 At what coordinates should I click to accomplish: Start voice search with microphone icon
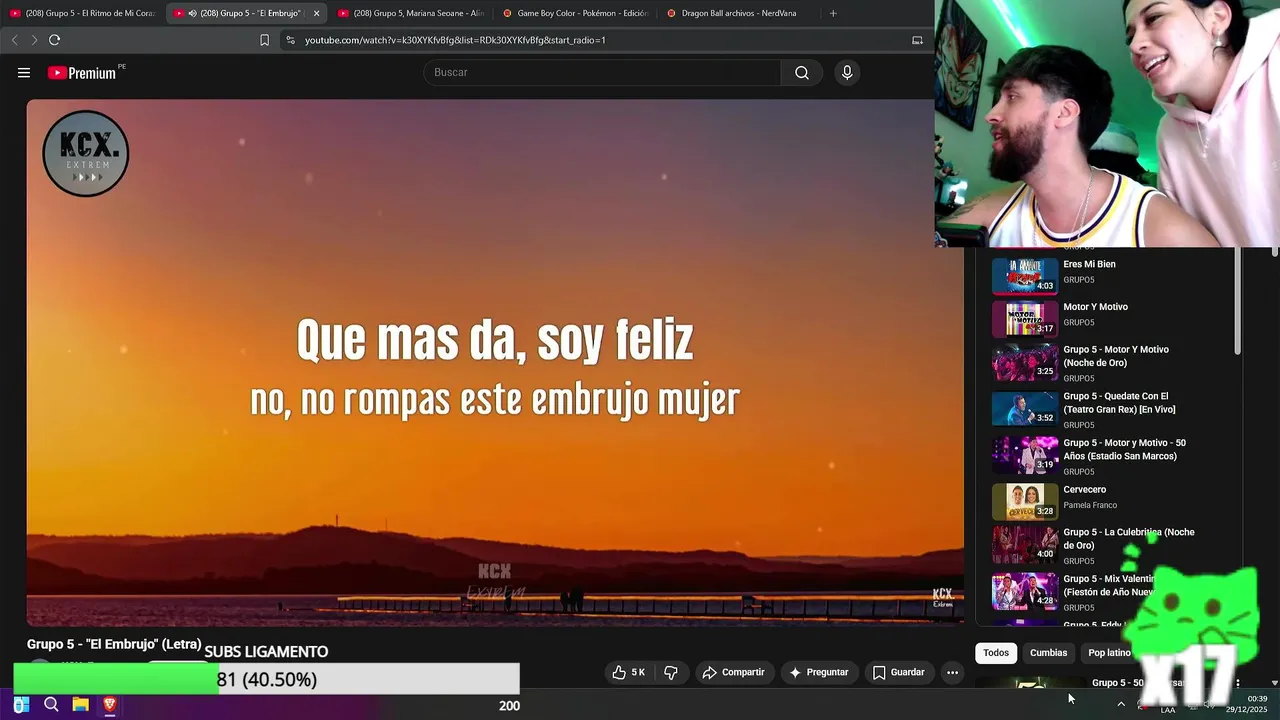(x=847, y=73)
